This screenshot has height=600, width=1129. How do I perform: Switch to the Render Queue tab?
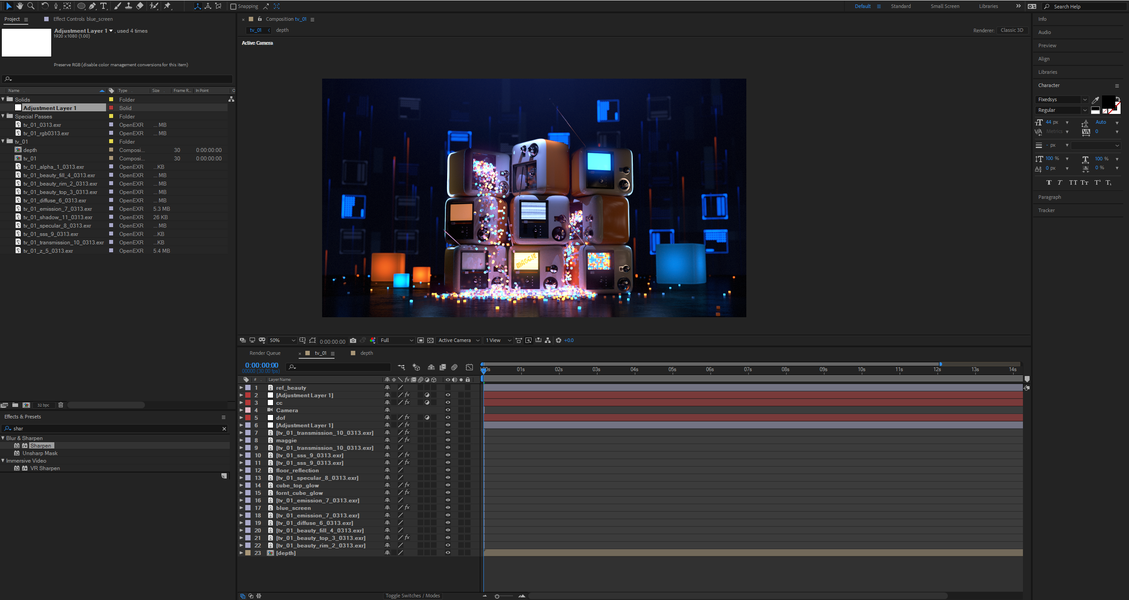pyautogui.click(x=266, y=353)
